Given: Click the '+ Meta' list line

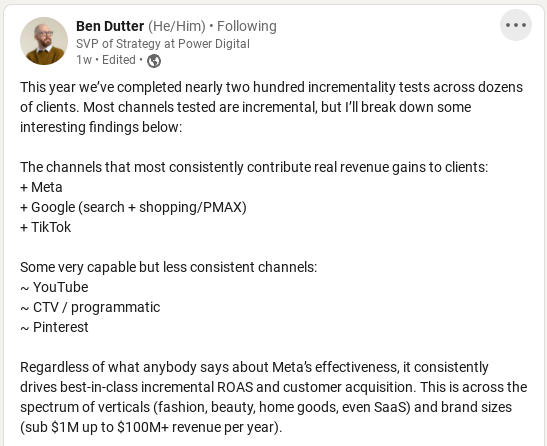Looking at the screenshot, I should (x=41, y=187).
